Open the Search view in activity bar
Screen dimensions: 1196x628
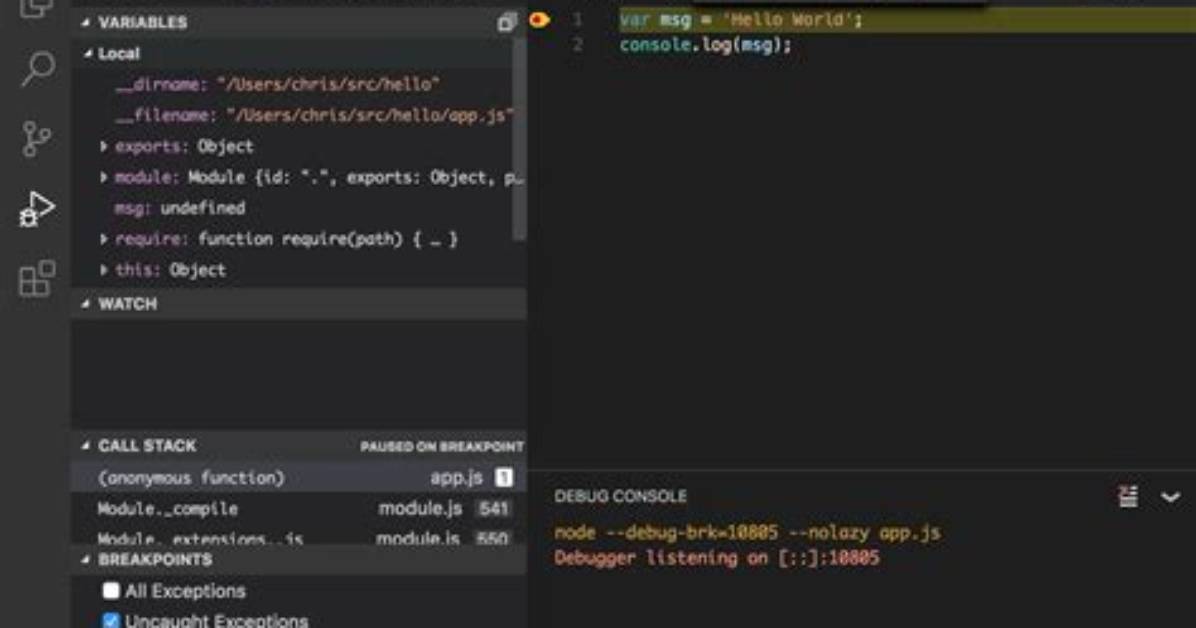point(37,69)
